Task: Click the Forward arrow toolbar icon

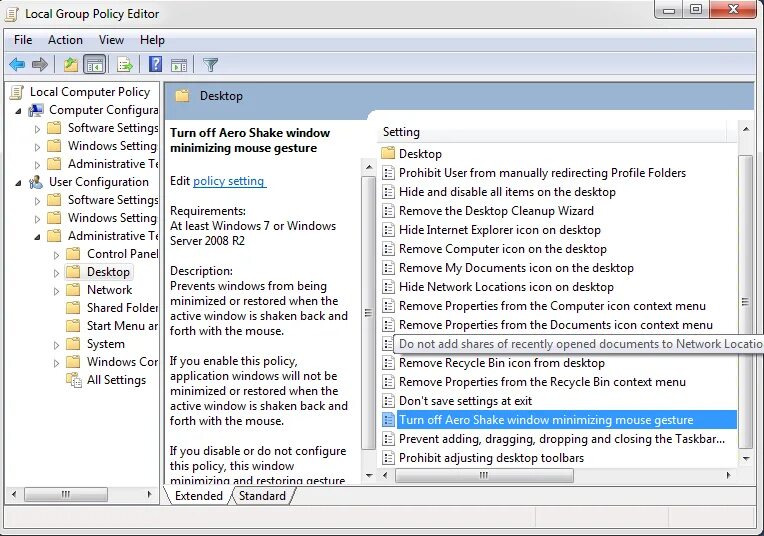Action: 39,64
